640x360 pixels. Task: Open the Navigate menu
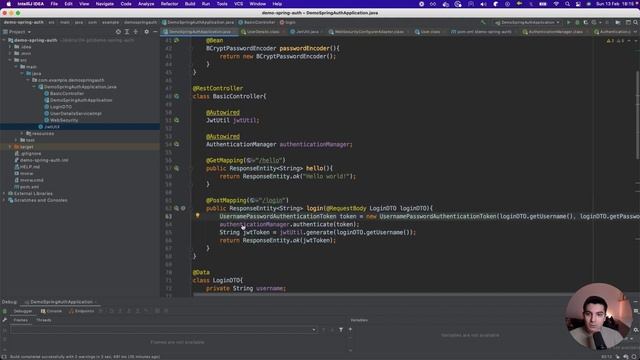pyautogui.click(x=104, y=4)
